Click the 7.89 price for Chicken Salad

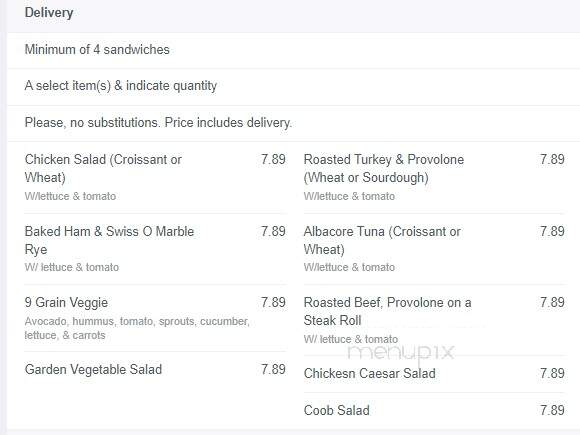(273, 159)
